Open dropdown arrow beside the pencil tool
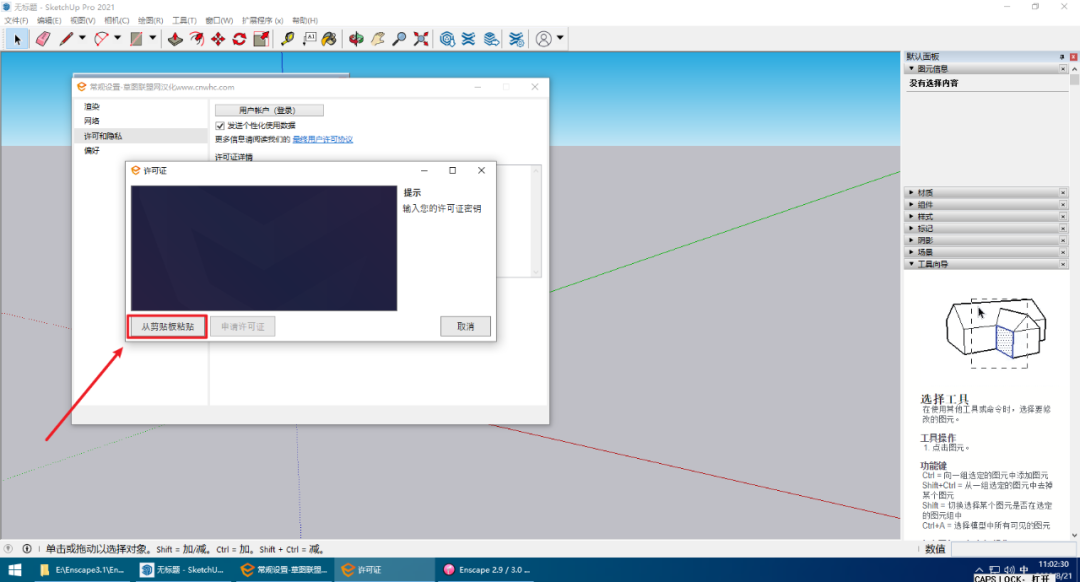 pos(82,39)
